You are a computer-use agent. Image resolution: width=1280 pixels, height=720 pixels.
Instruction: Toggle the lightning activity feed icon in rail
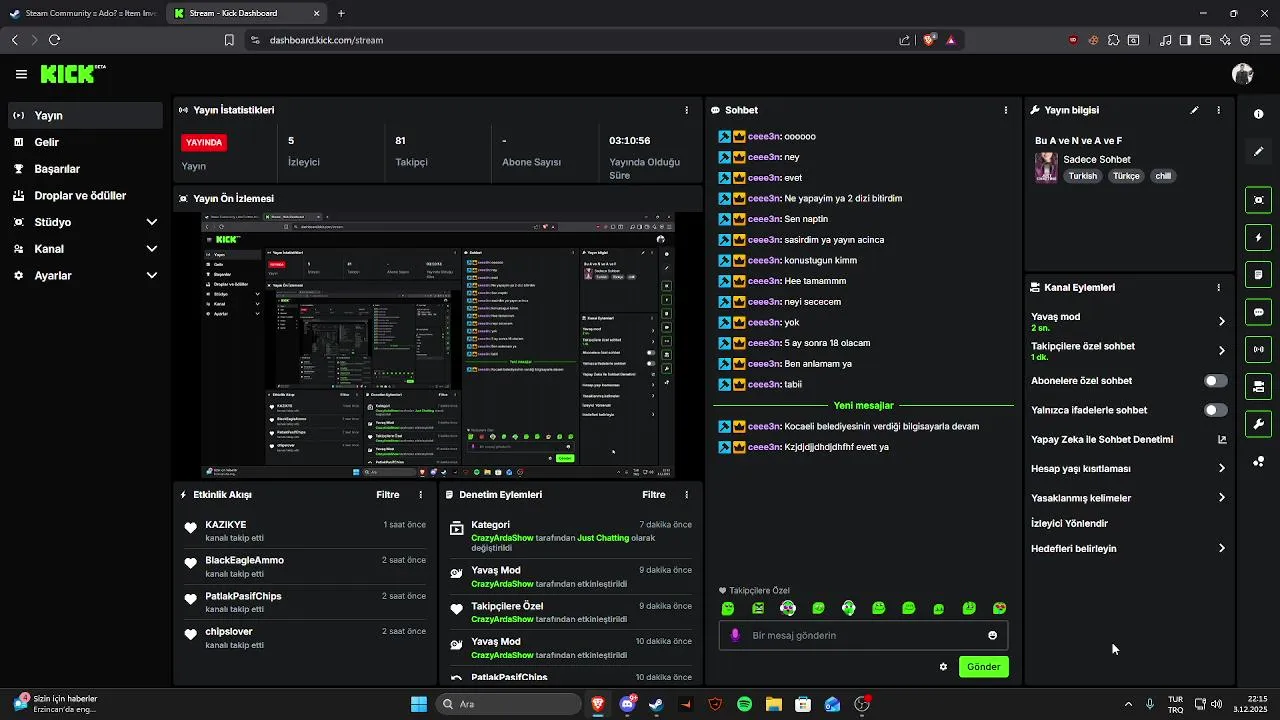point(1259,238)
